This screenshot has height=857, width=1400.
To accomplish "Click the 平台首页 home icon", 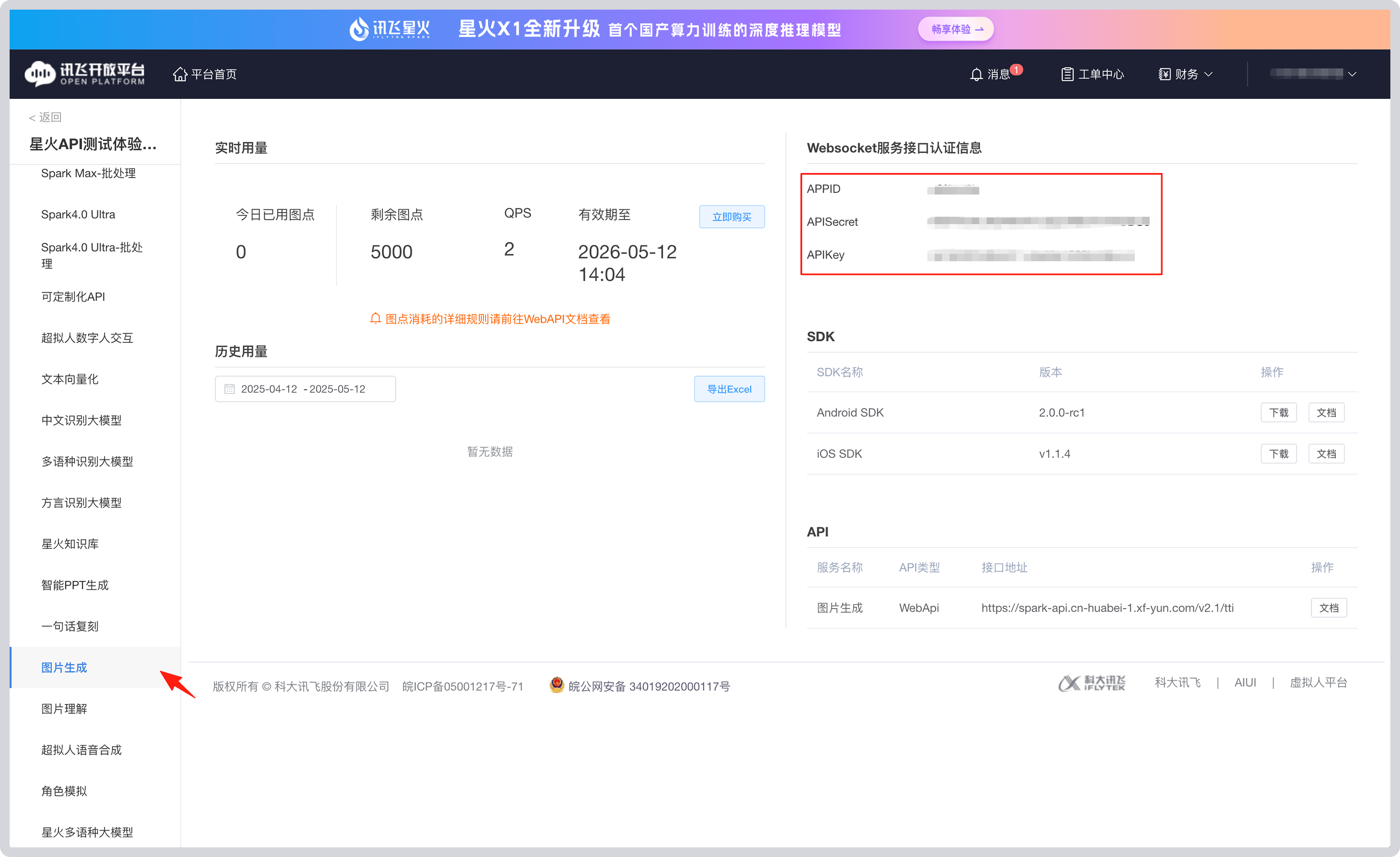I will tap(181, 73).
